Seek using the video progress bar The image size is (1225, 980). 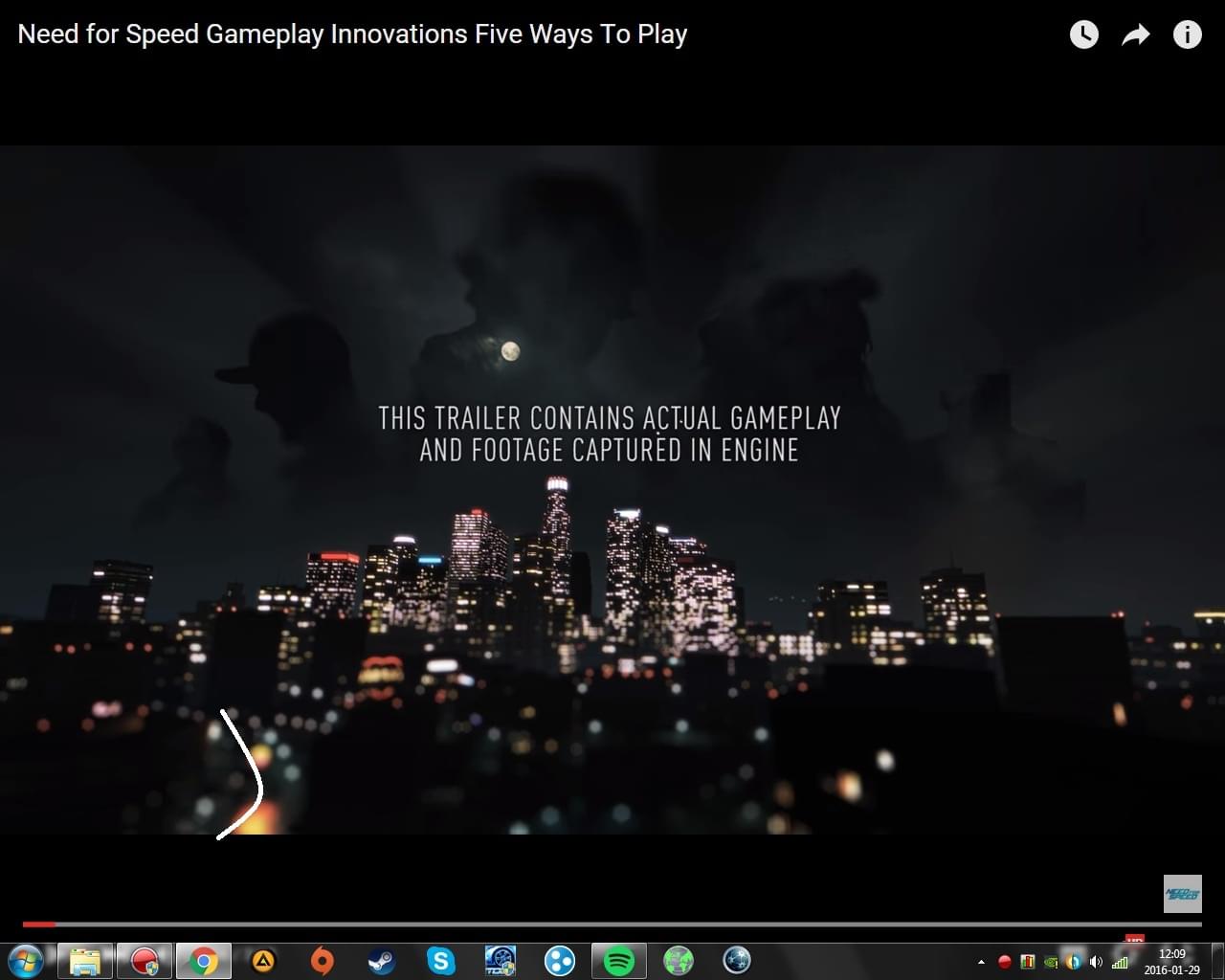click(x=612, y=924)
